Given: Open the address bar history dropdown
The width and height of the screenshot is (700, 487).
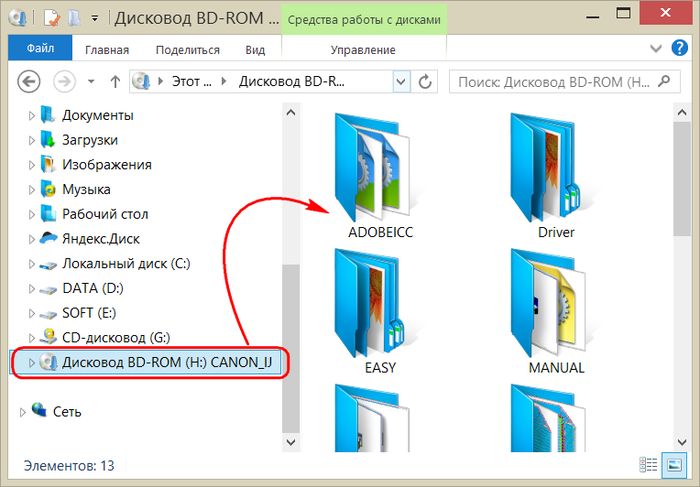Looking at the screenshot, I should [401, 82].
